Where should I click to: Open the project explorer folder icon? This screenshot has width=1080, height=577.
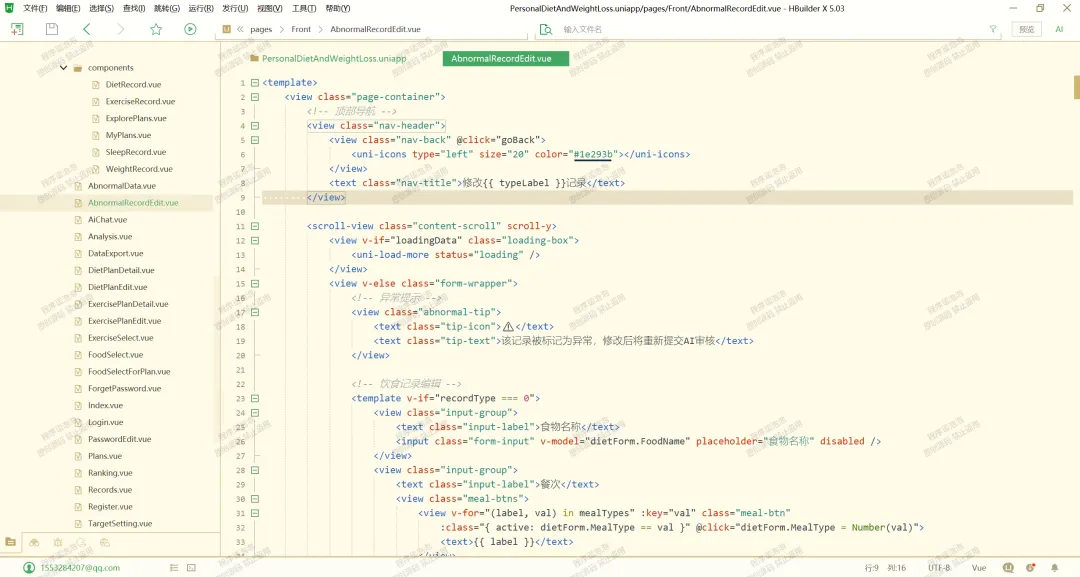10,542
